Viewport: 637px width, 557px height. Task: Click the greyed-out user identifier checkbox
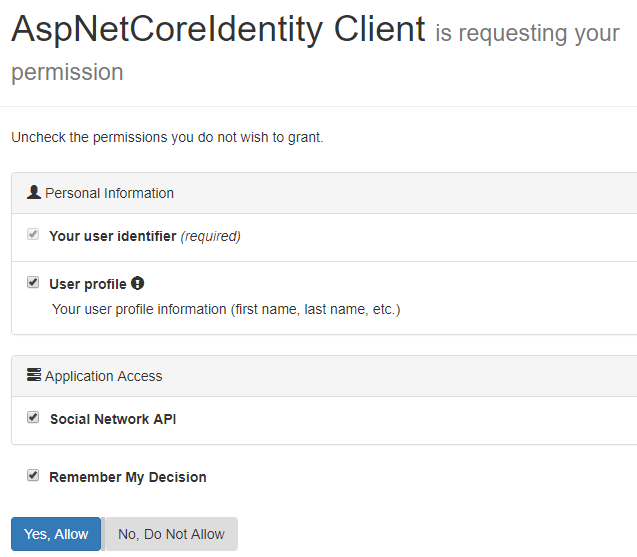tap(33, 235)
